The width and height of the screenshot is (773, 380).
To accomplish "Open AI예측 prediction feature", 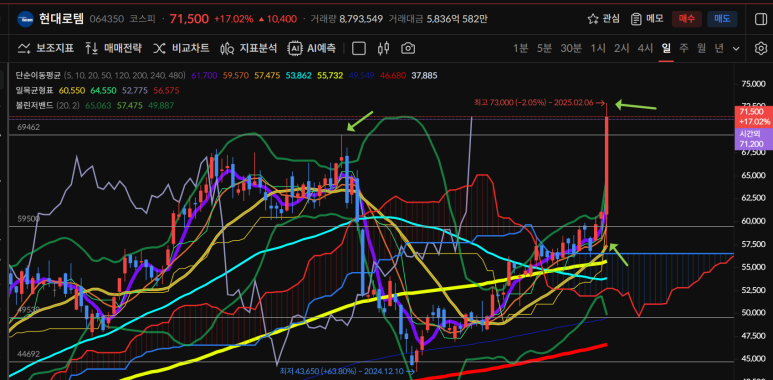I will 312,48.
